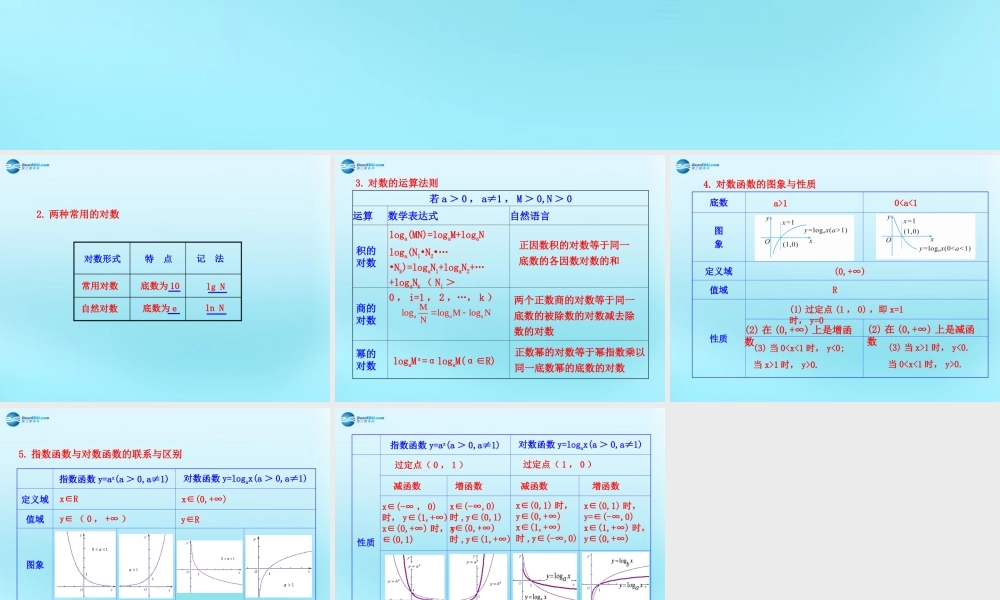Open the slide titled 两种常用的对数
The height and width of the screenshot is (600, 1000).
coord(165,278)
